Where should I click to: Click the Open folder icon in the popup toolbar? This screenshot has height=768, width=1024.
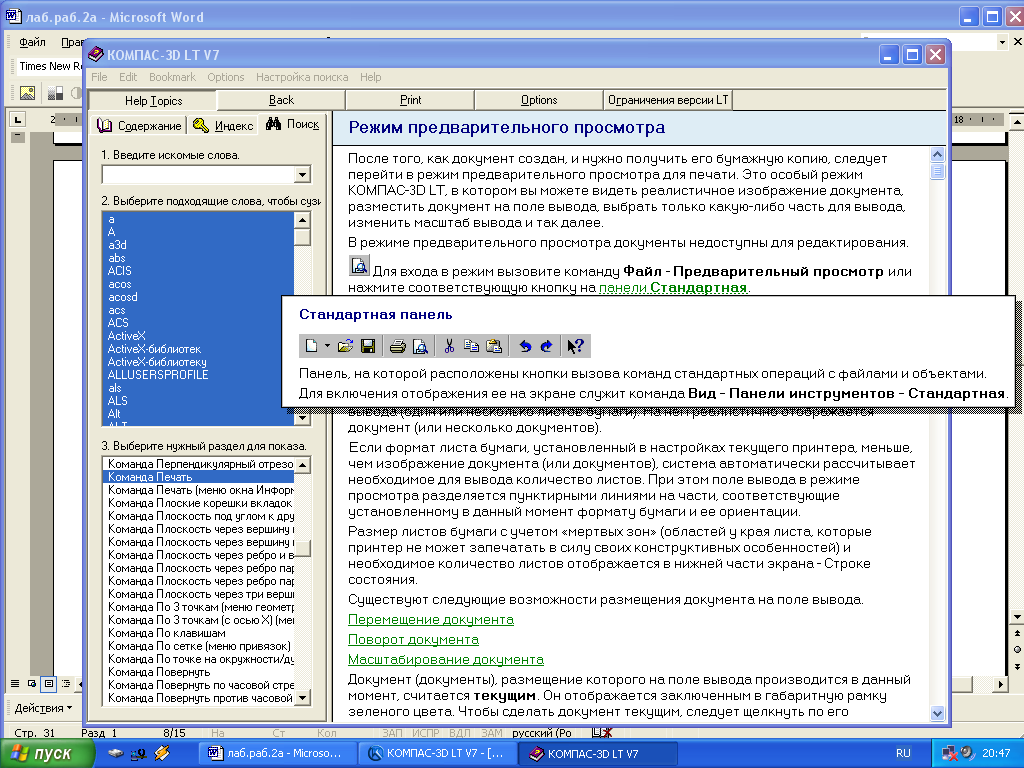tap(345, 346)
